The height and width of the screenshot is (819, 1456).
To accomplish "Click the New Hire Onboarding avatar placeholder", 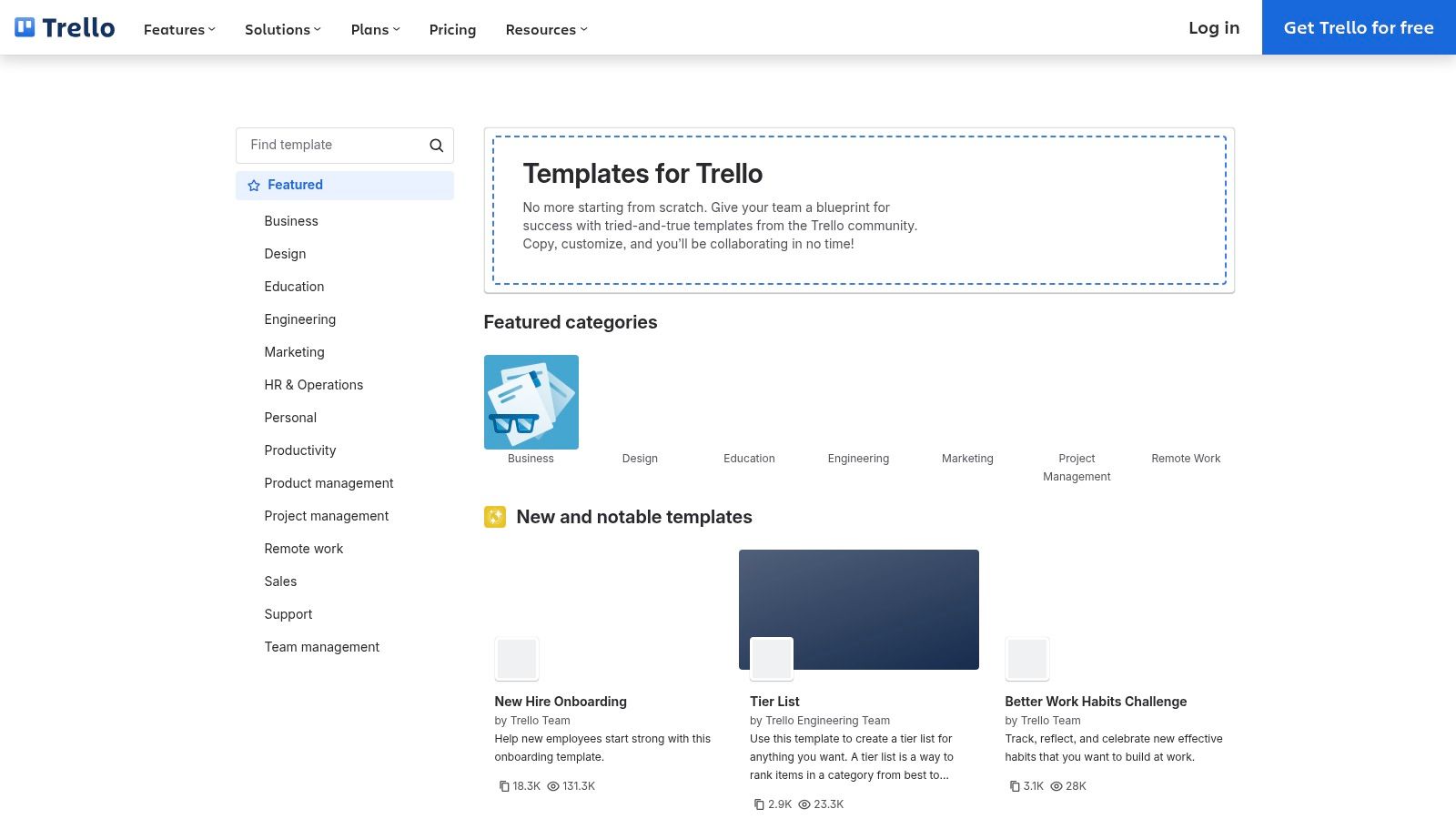I will pyautogui.click(x=517, y=659).
